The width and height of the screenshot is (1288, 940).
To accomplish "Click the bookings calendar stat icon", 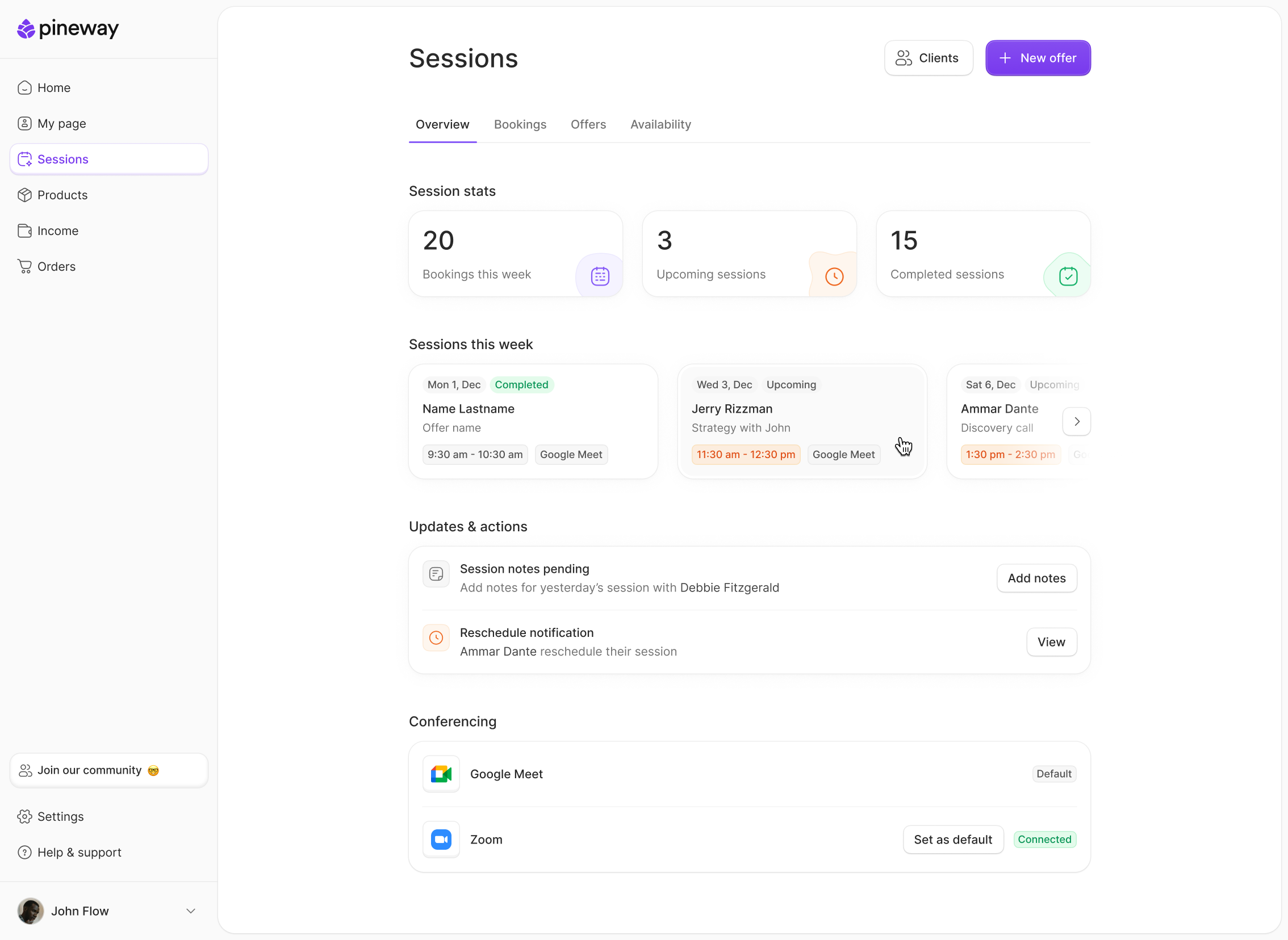I will tap(600, 276).
